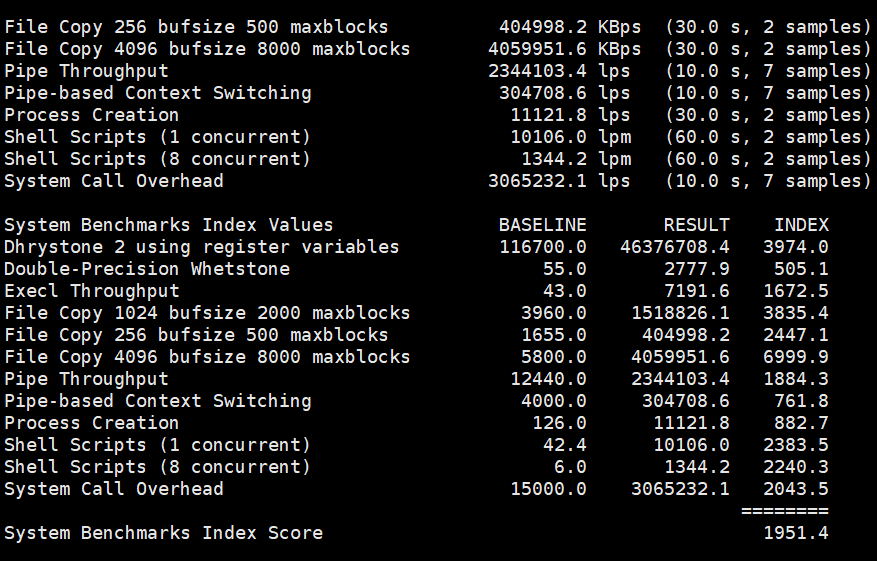Click the RESULT column header

point(696,225)
